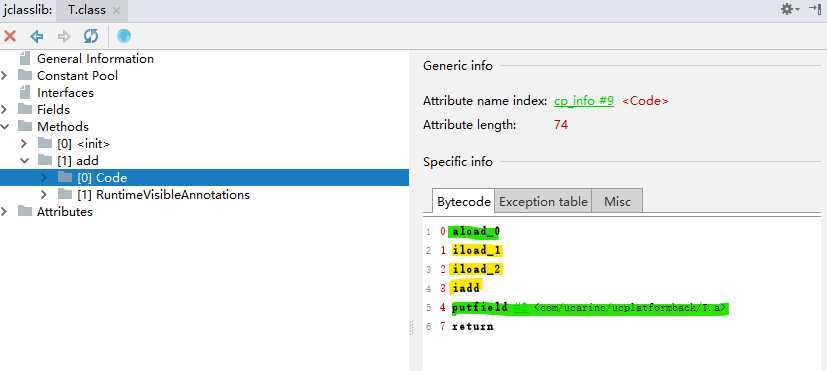Collapse the [1] add method
This screenshot has height=371, width=827.
click(x=24, y=160)
